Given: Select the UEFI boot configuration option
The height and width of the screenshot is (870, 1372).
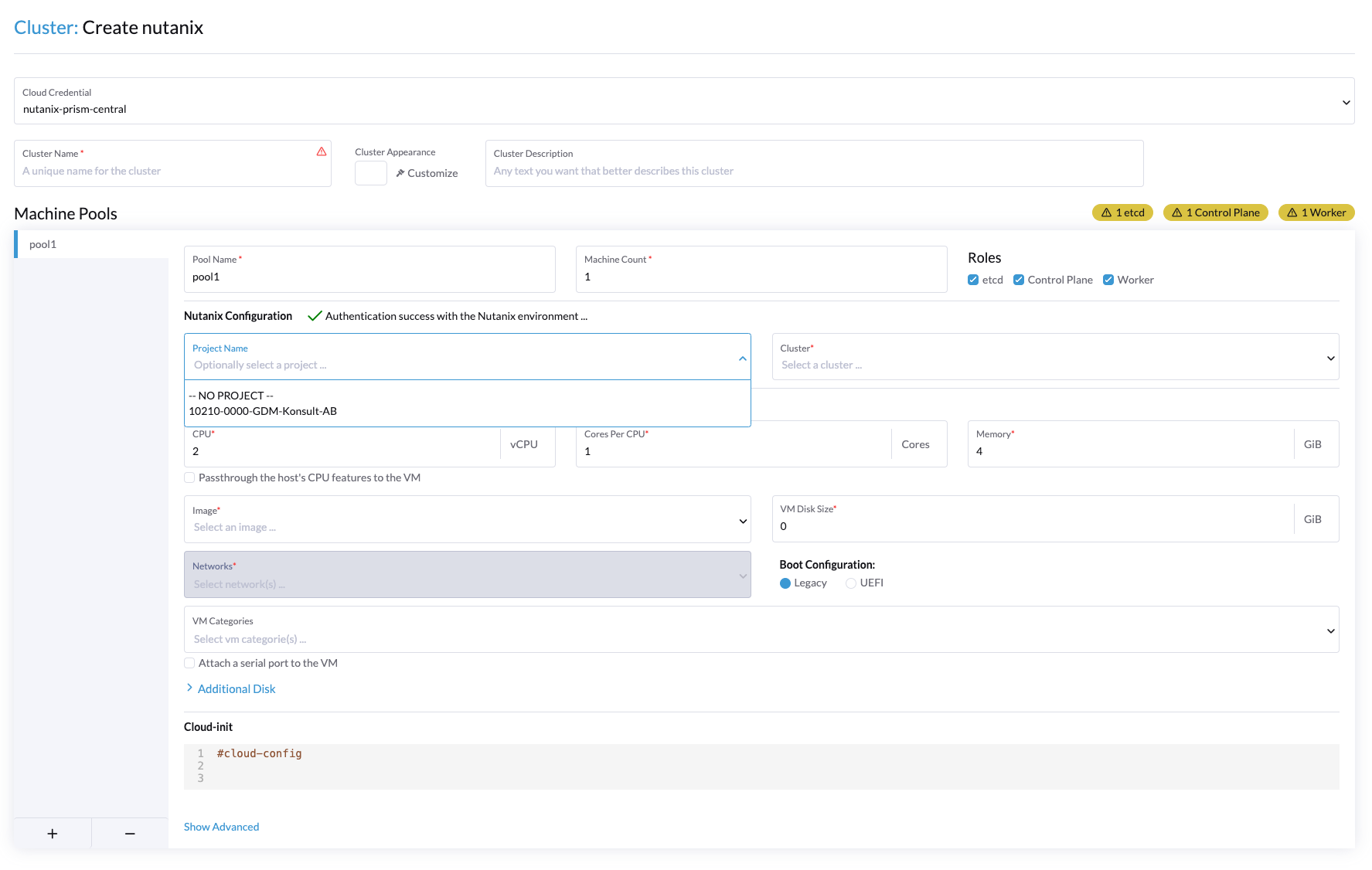Looking at the screenshot, I should [851, 583].
